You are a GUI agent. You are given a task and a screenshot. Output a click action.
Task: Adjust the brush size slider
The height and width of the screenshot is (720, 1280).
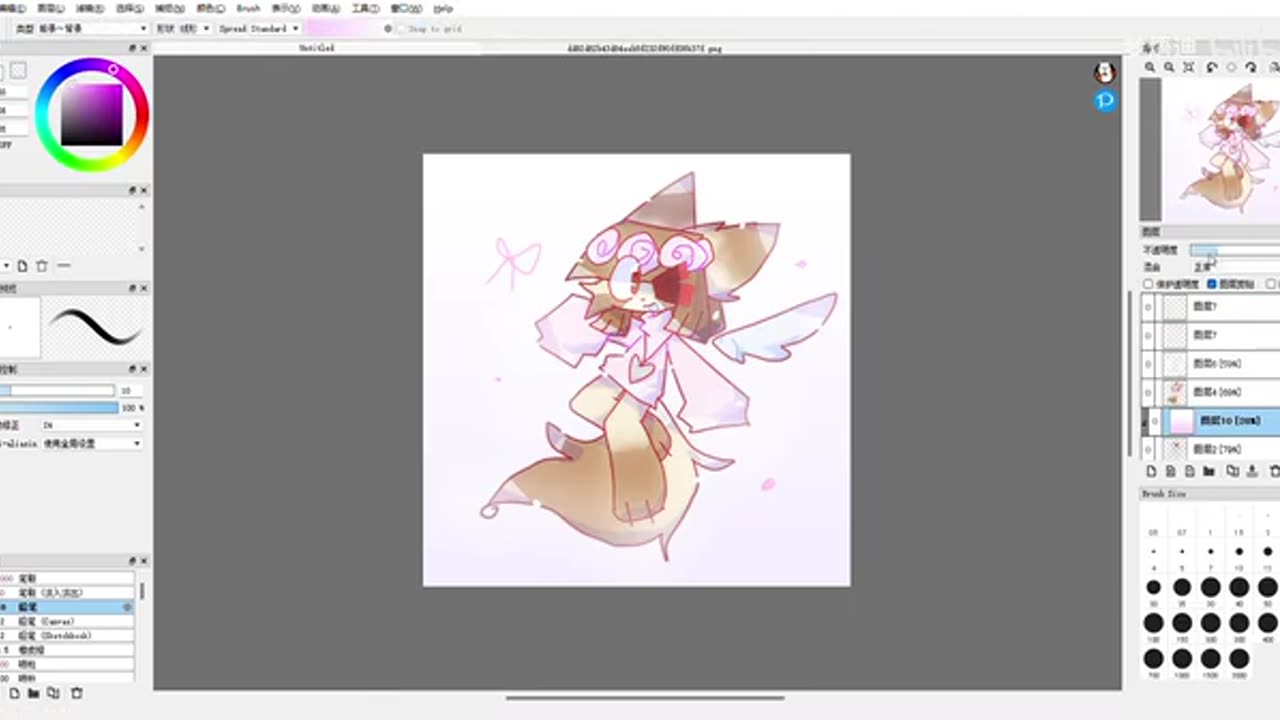(58, 390)
